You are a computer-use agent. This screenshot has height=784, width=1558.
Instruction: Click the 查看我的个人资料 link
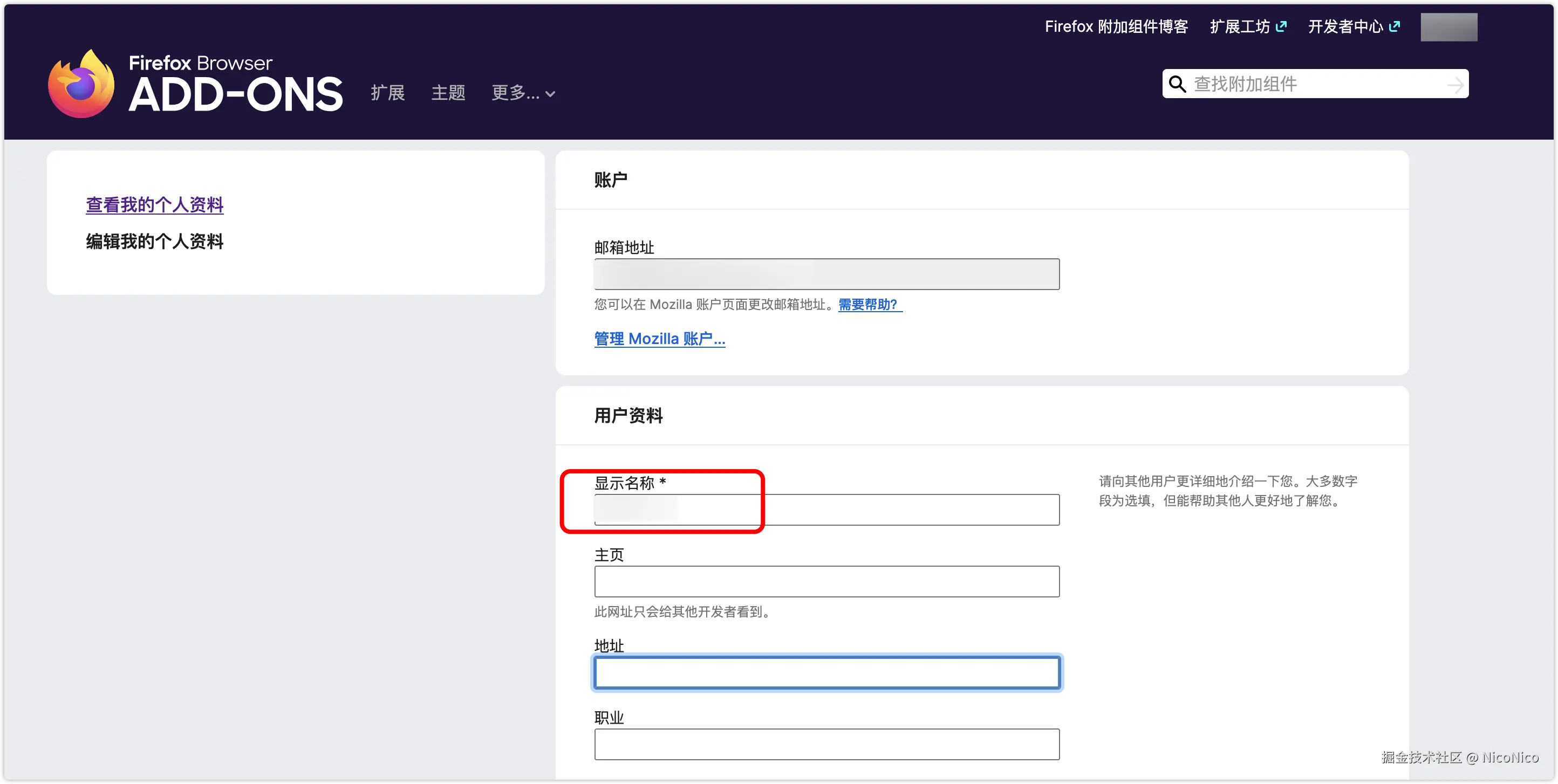pos(155,205)
